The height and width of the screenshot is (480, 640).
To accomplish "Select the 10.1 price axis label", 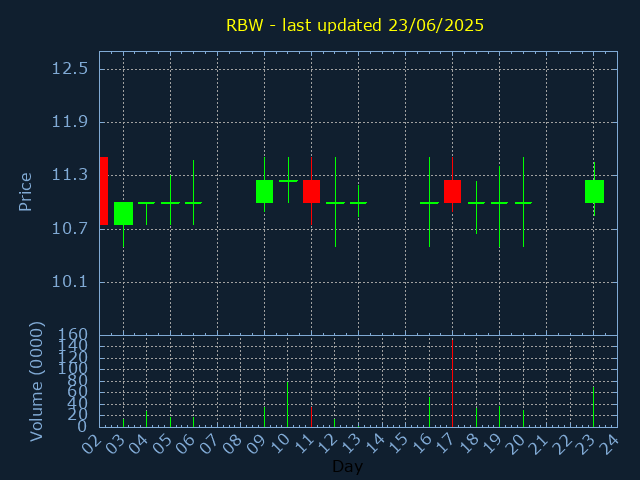I will pyautogui.click(x=69, y=282).
